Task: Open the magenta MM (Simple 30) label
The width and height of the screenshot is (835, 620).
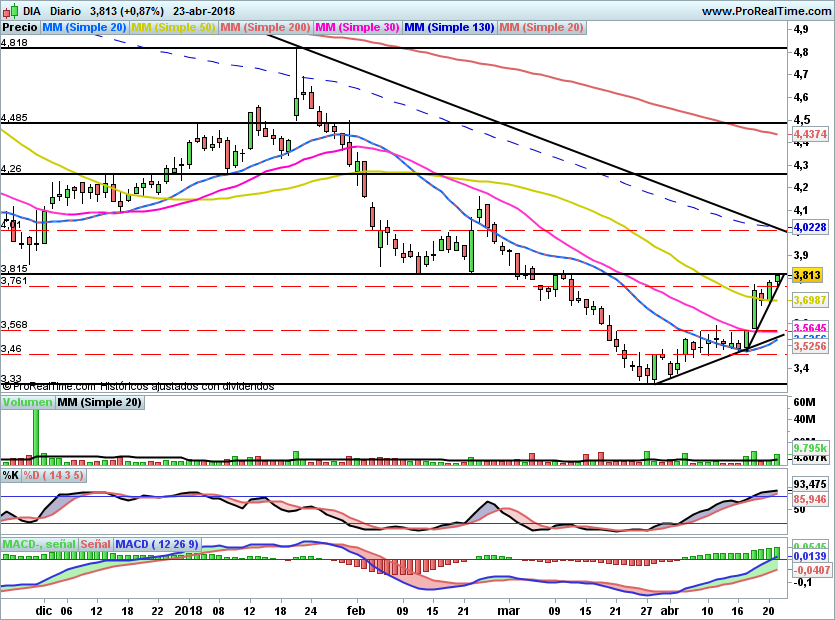Action: tap(357, 28)
